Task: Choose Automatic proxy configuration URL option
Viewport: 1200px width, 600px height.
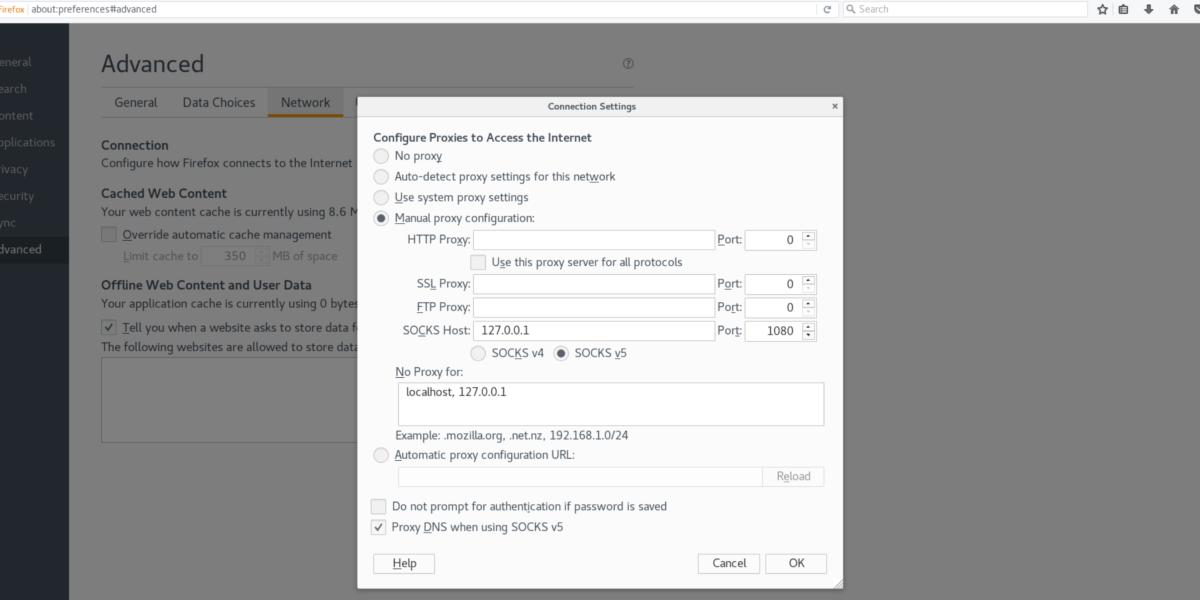Action: pos(381,455)
